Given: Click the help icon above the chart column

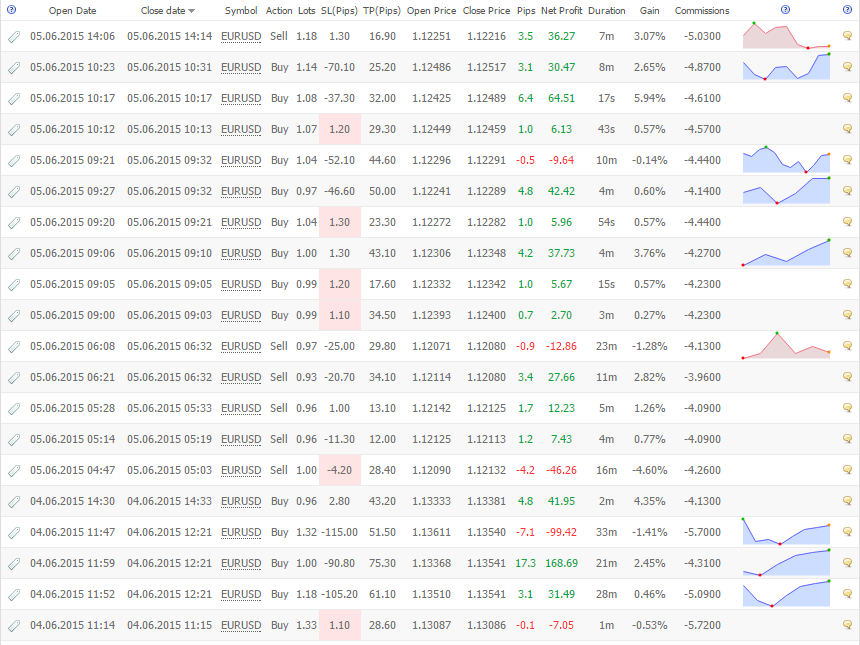Looking at the screenshot, I should tap(785, 10).
